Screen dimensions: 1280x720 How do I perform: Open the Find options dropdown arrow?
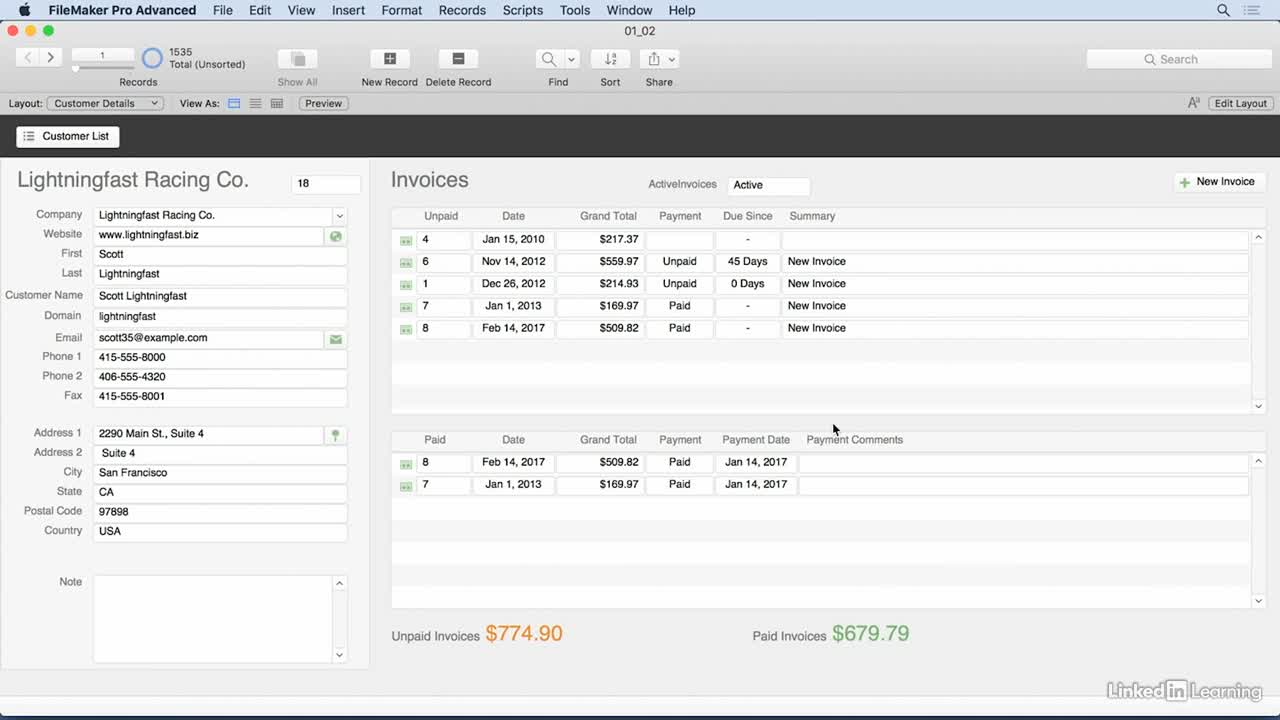point(572,59)
